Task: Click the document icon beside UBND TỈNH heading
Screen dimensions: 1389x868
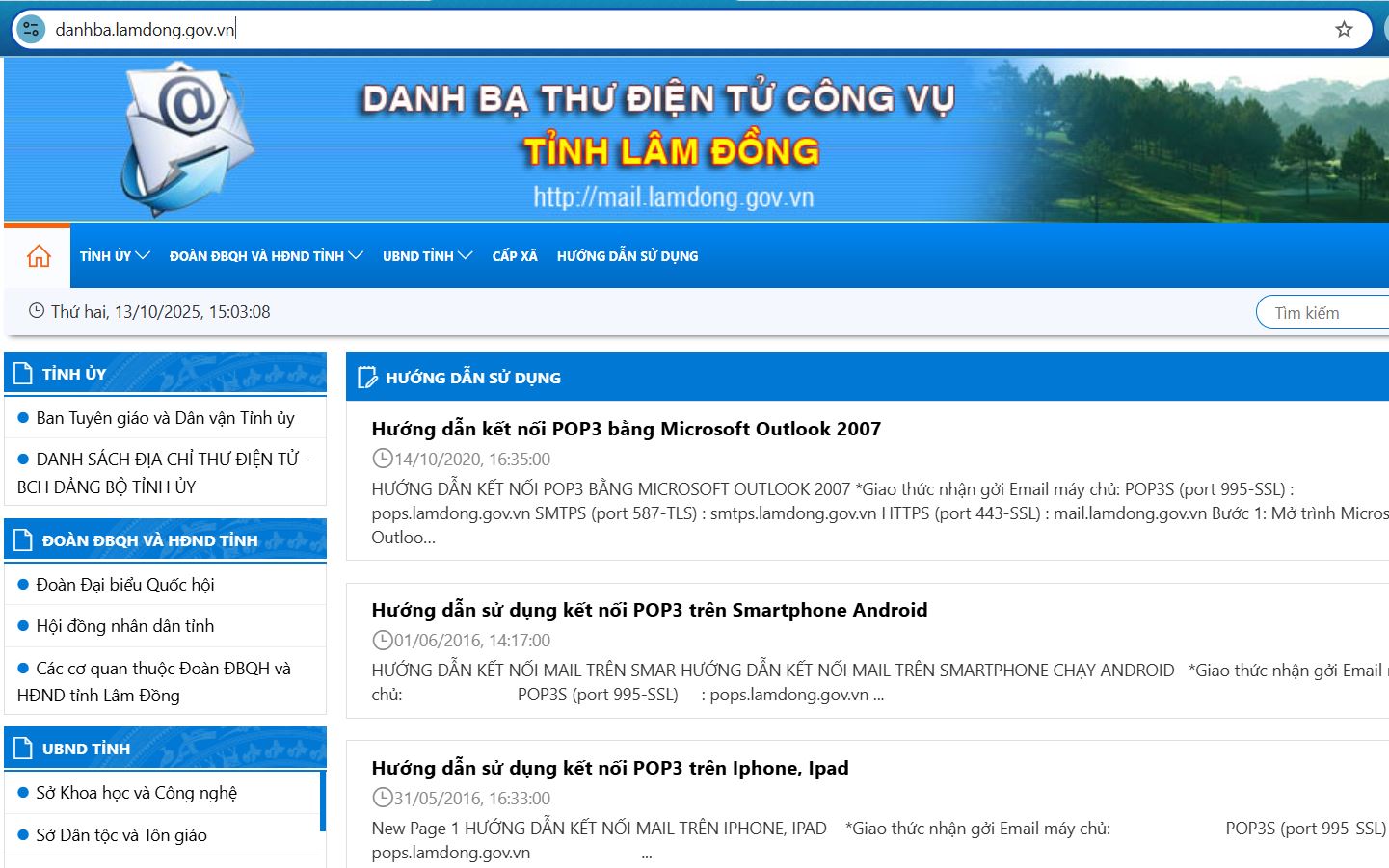Action: coord(24,749)
